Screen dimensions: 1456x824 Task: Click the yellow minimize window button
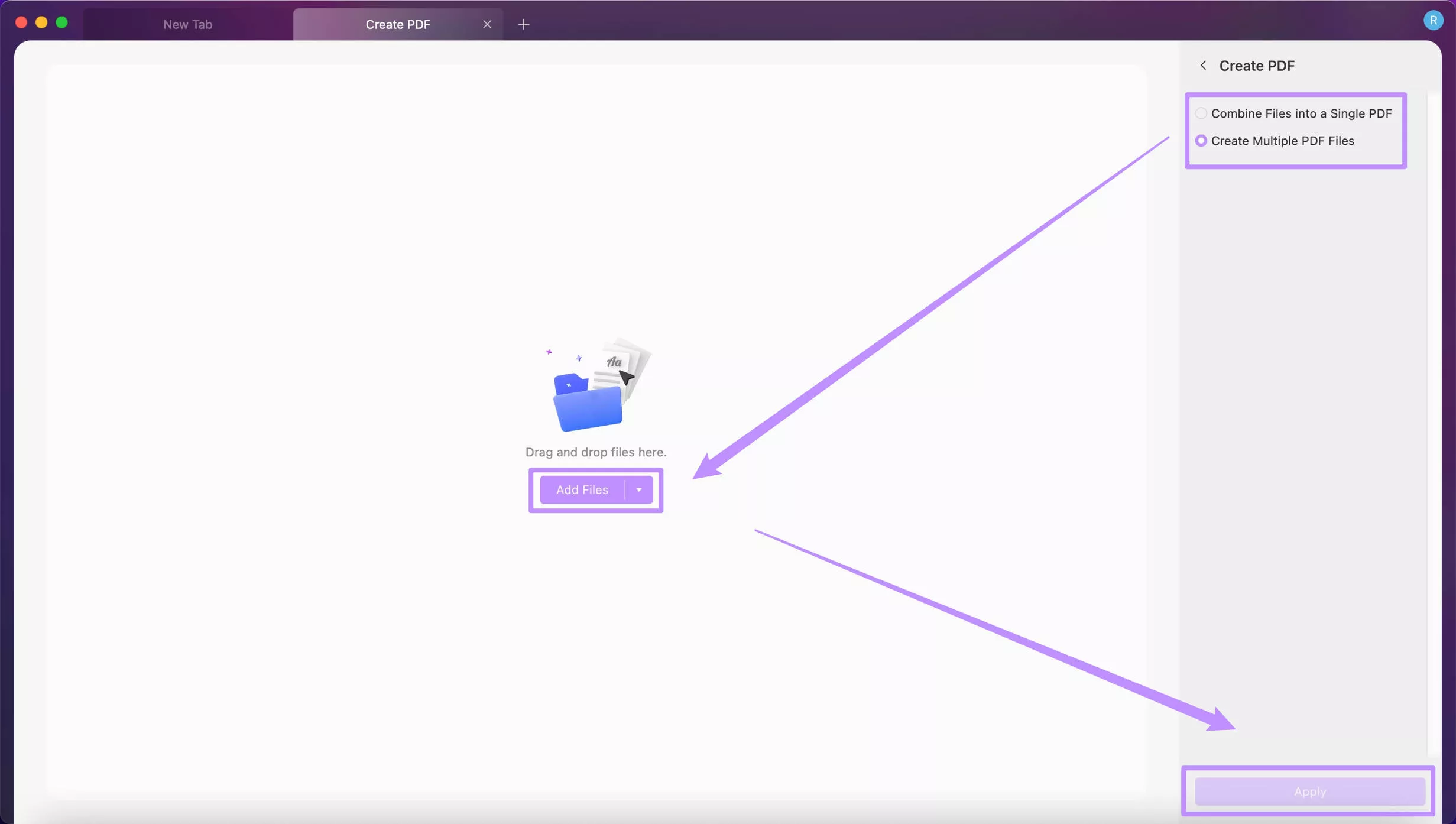pyautogui.click(x=41, y=22)
